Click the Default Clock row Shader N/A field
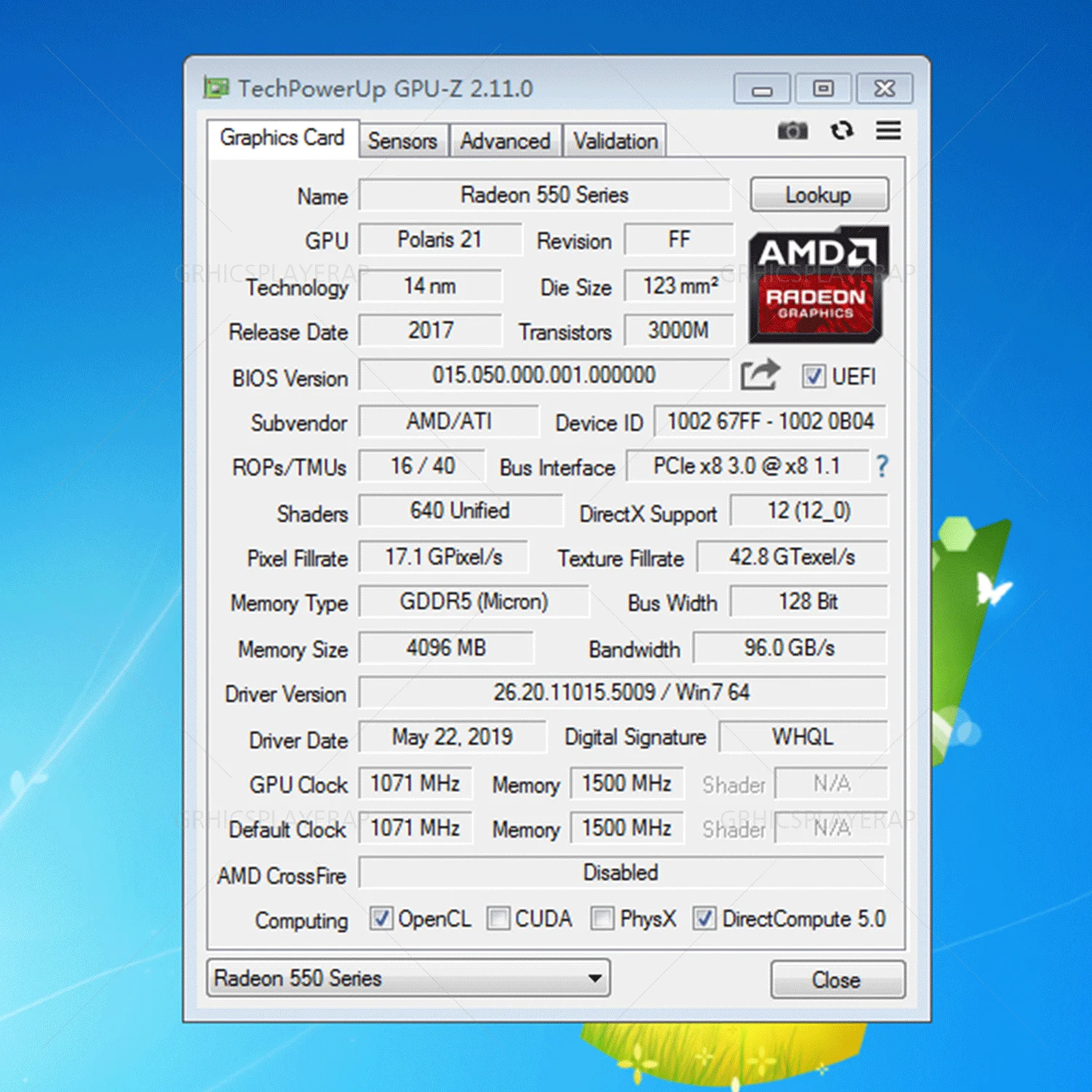1092x1092 pixels. 831,828
